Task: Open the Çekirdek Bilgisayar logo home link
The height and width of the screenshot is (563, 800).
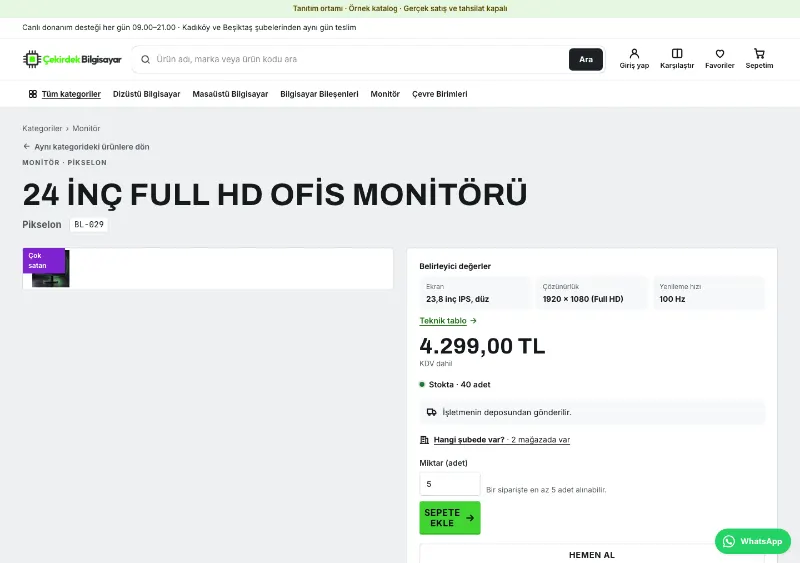Action: 72,59
